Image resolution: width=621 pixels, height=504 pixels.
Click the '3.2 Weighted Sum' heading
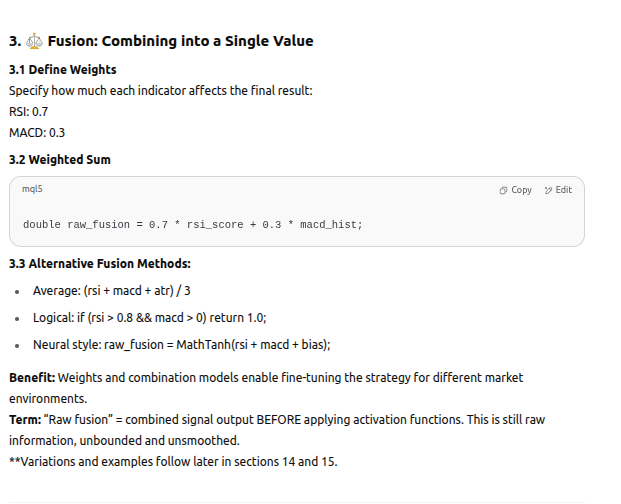[59, 160]
